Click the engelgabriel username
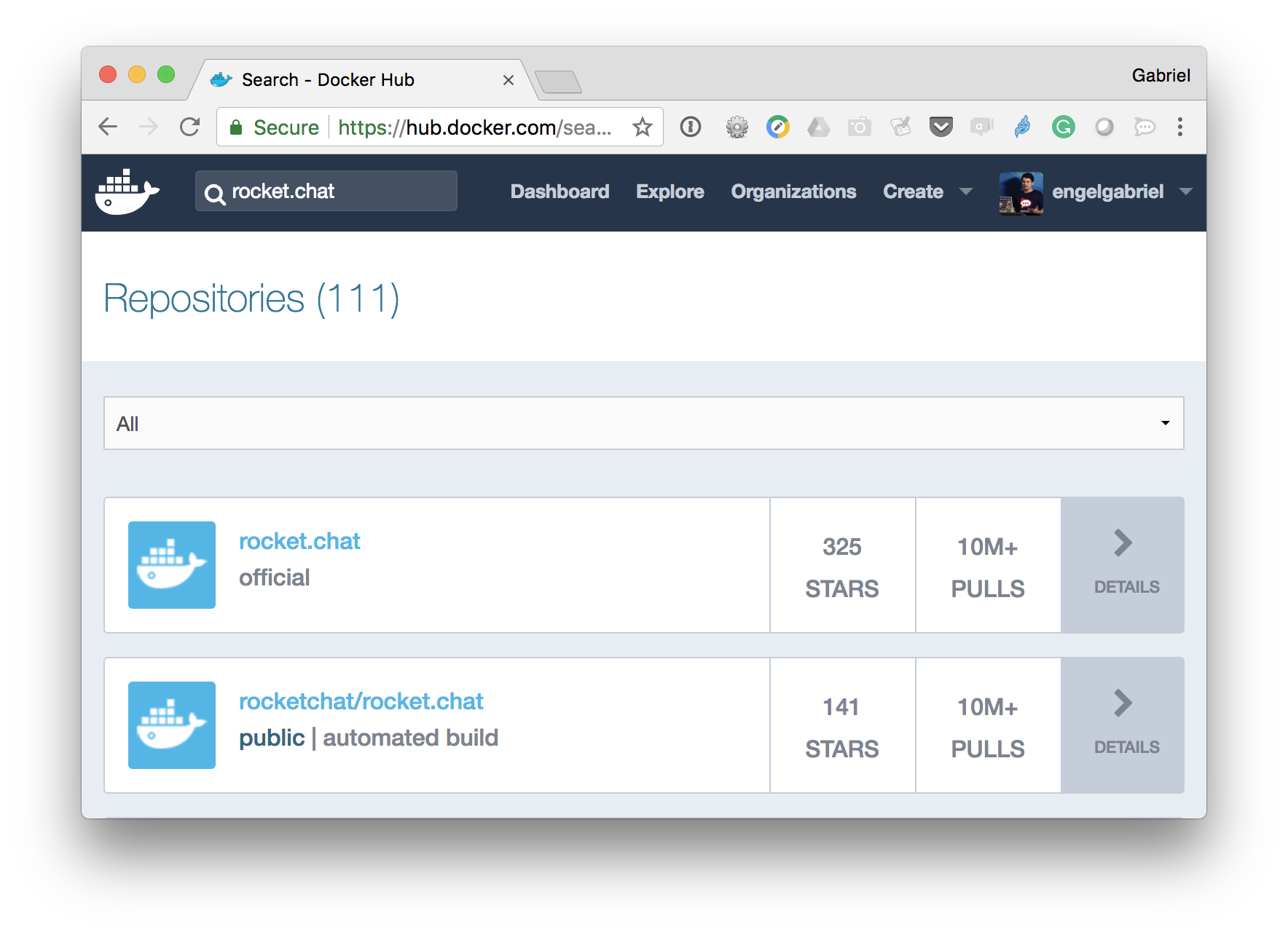The width and height of the screenshot is (1288, 935). coord(1107,192)
